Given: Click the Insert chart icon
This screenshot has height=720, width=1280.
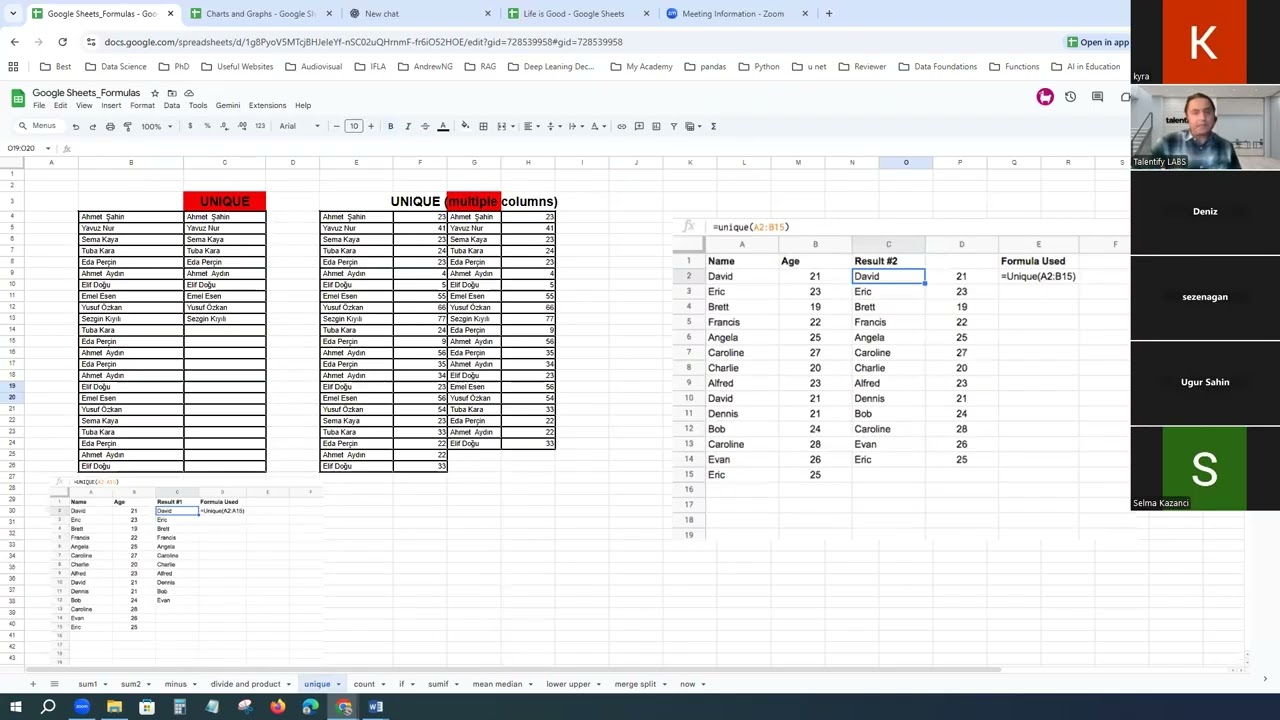Looking at the screenshot, I should coord(656,126).
